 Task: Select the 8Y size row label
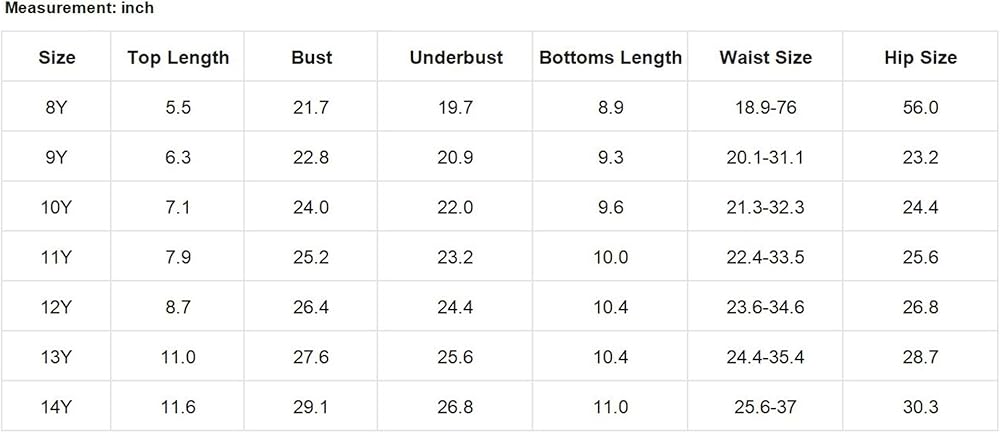(57, 107)
